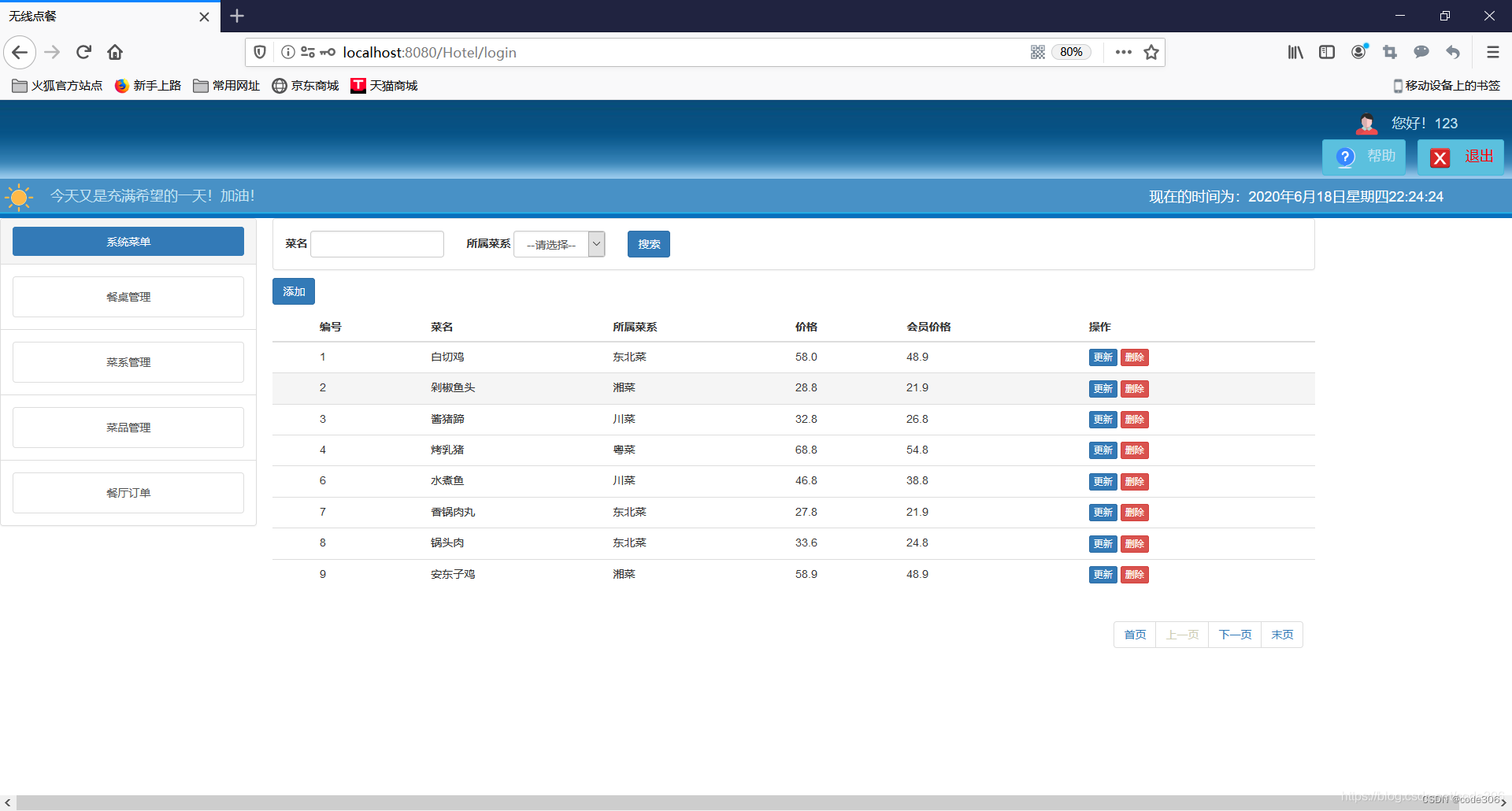Click the scrollbar right arrow

(x=1503, y=802)
